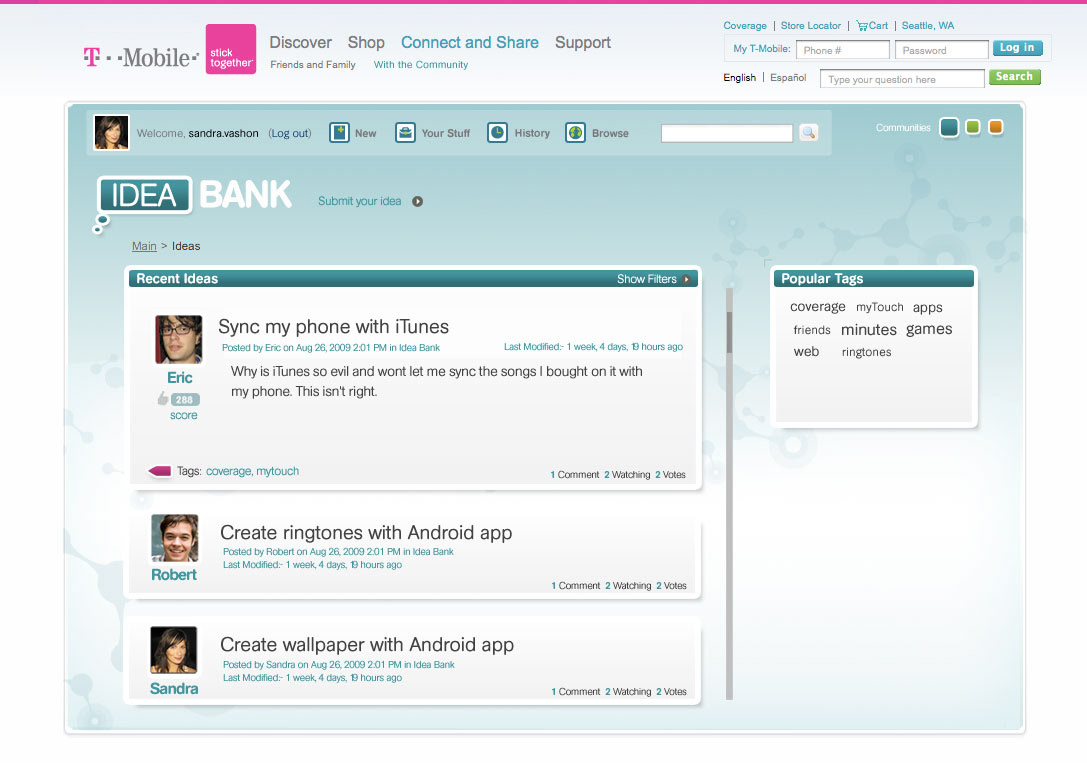Open the Support menu
The width and height of the screenshot is (1087, 763).
tap(583, 42)
